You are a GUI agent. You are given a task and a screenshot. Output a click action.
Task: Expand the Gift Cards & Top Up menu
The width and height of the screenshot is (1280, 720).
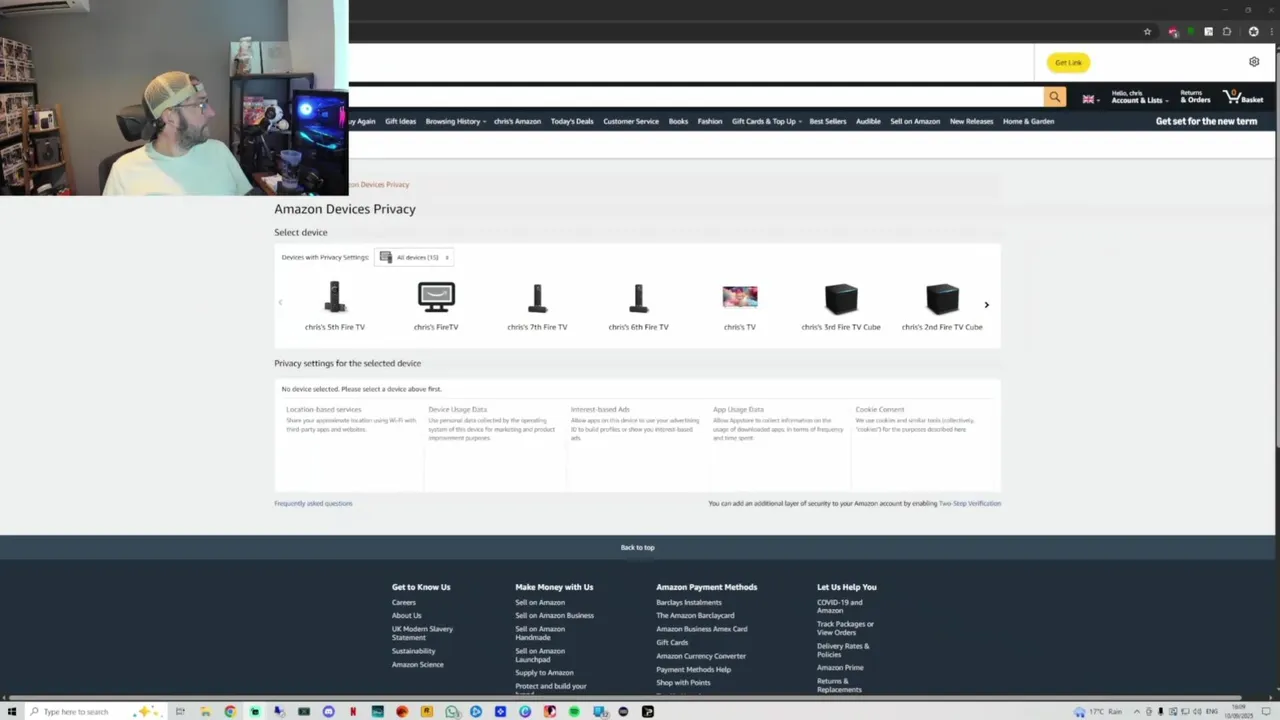(767, 122)
